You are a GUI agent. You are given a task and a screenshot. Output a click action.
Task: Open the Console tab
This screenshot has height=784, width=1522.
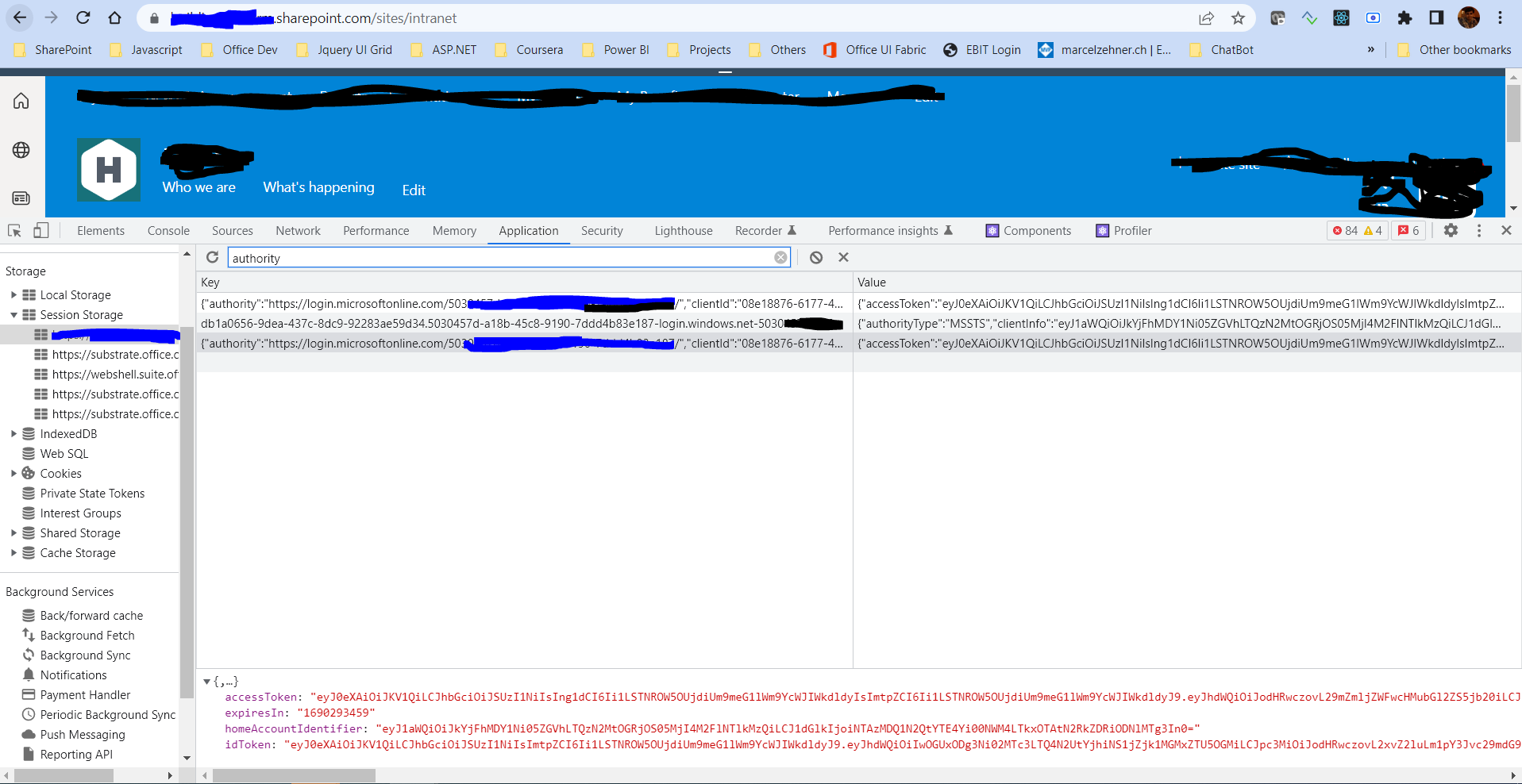coord(168,230)
